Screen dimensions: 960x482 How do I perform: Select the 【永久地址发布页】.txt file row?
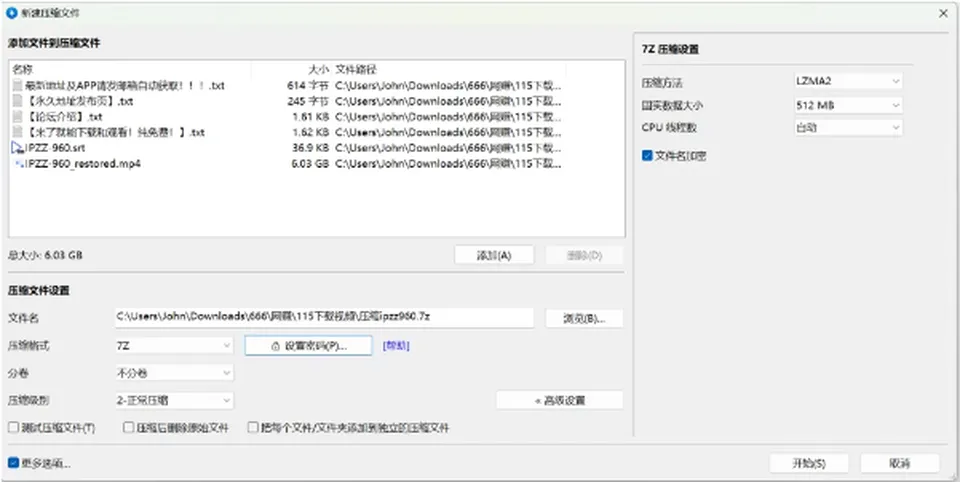pyautogui.click(x=287, y=101)
